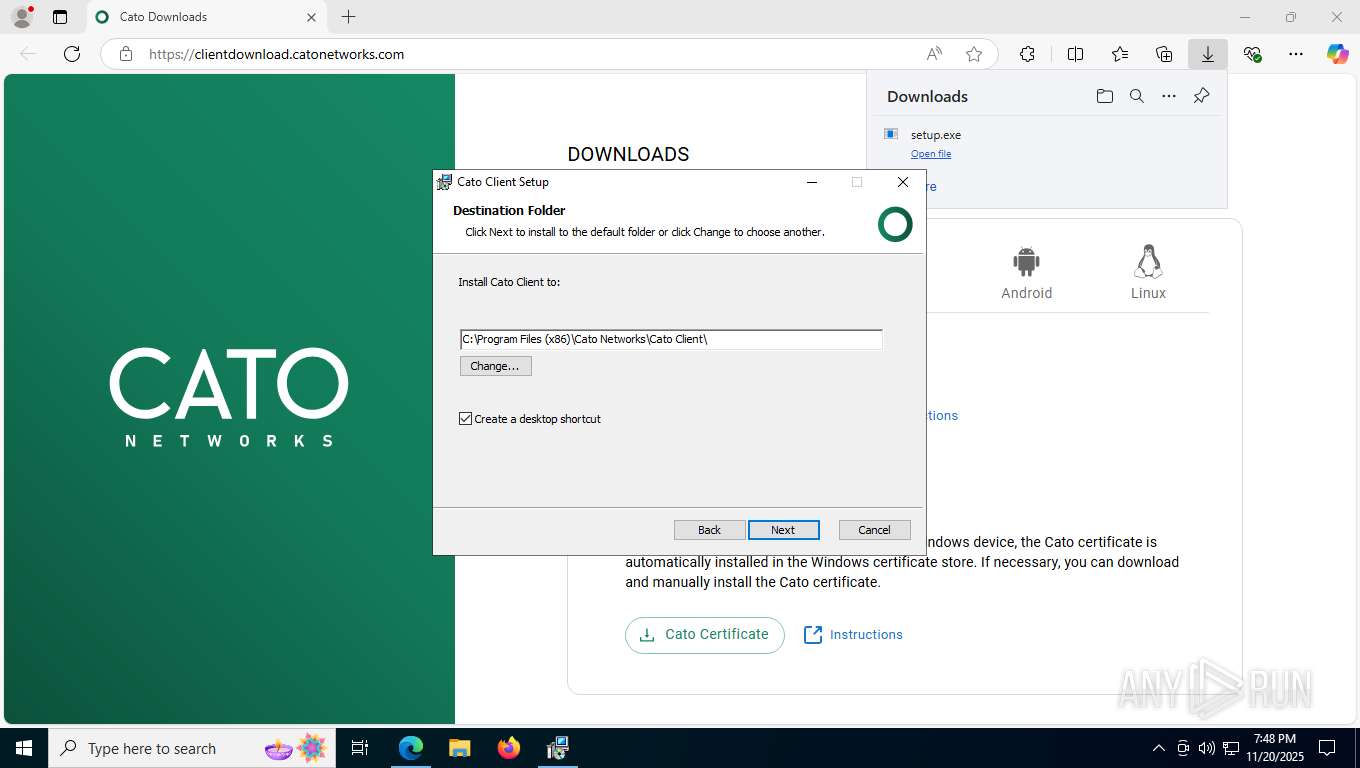Open Edge Settings and more menu

(x=1296, y=54)
